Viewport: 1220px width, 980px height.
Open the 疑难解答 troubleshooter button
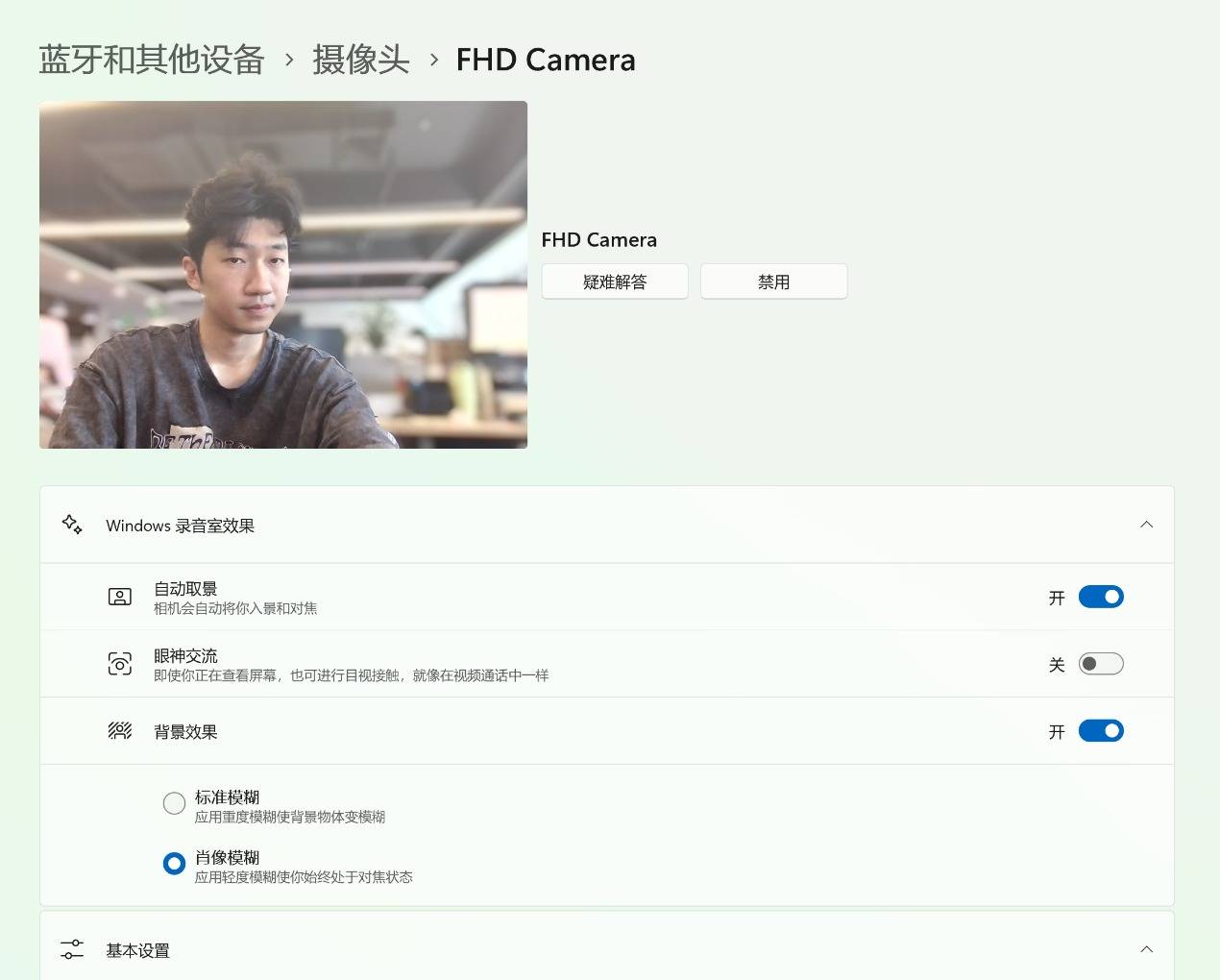click(615, 282)
